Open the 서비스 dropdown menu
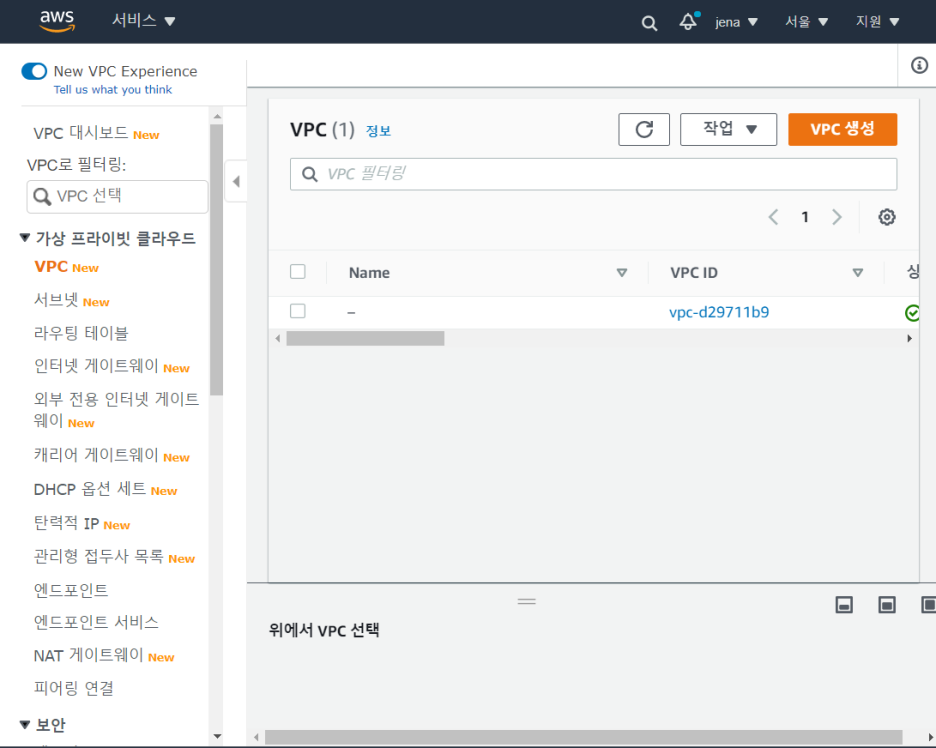 [x=143, y=21]
